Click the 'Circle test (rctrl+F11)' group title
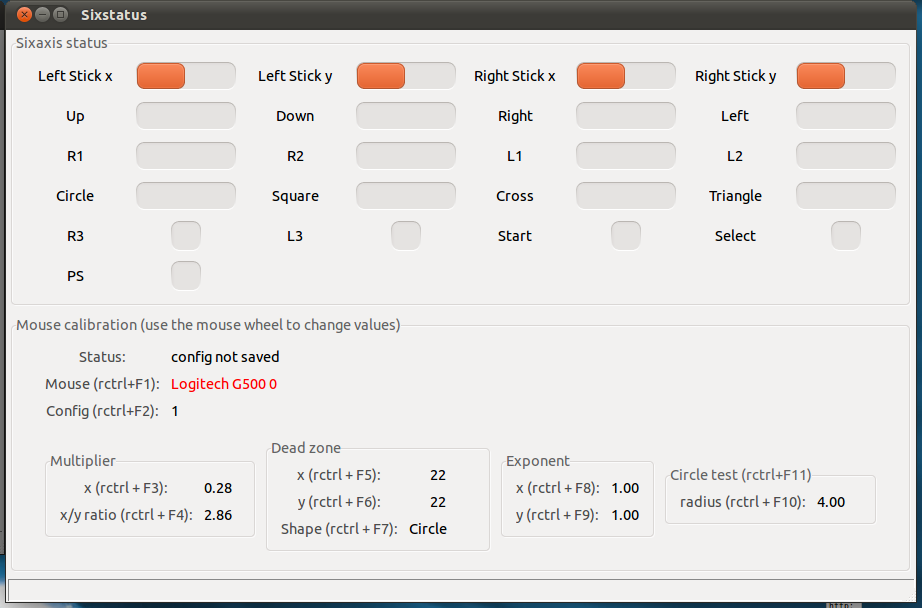This screenshot has height=608, width=922. pyautogui.click(x=741, y=475)
